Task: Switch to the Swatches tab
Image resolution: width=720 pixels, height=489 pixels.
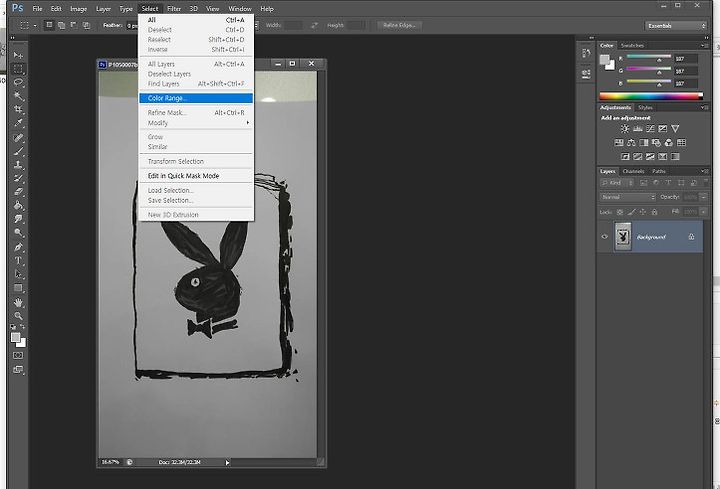Action: pyautogui.click(x=632, y=45)
